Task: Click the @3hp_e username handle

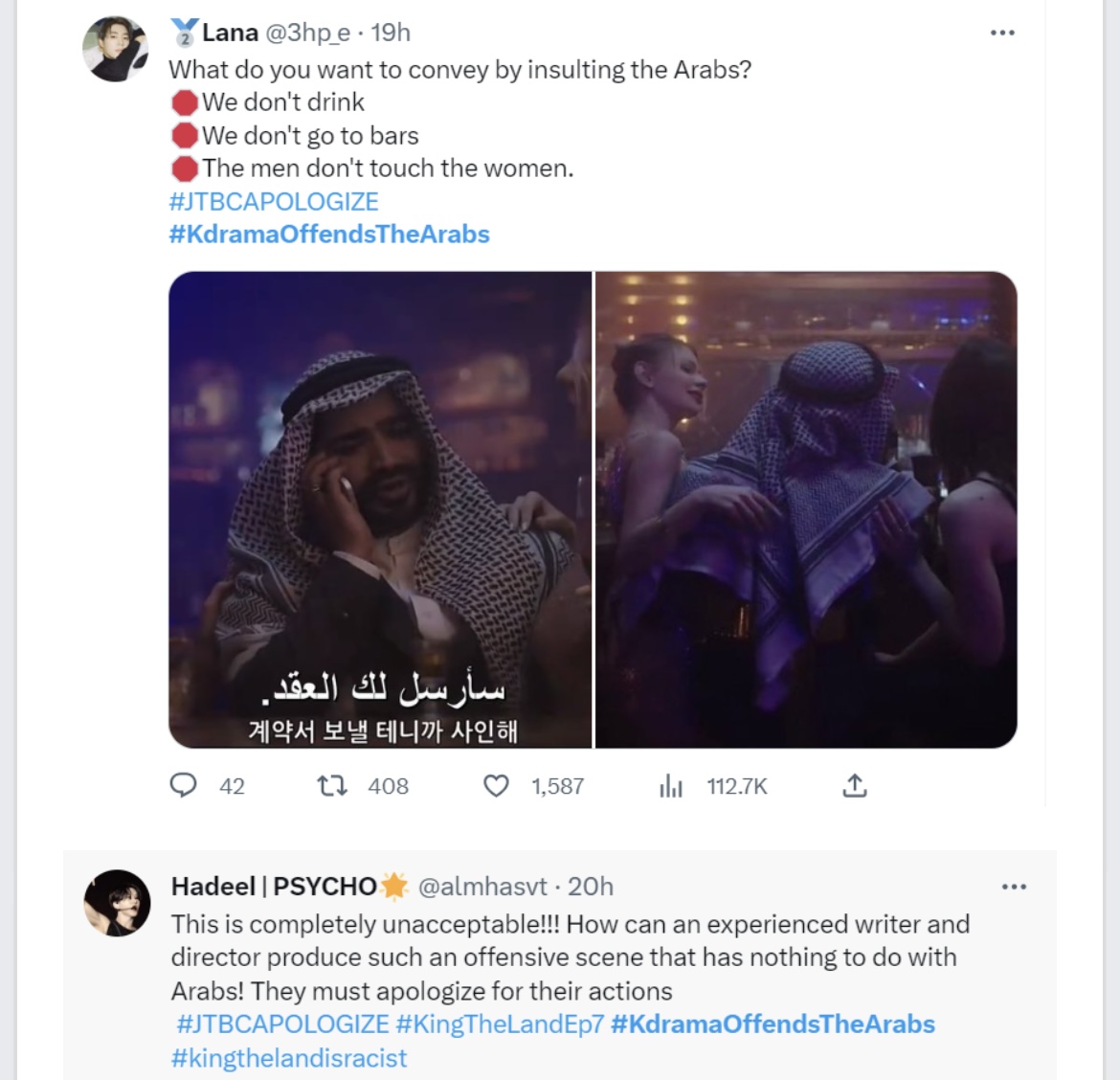Action: click(308, 33)
